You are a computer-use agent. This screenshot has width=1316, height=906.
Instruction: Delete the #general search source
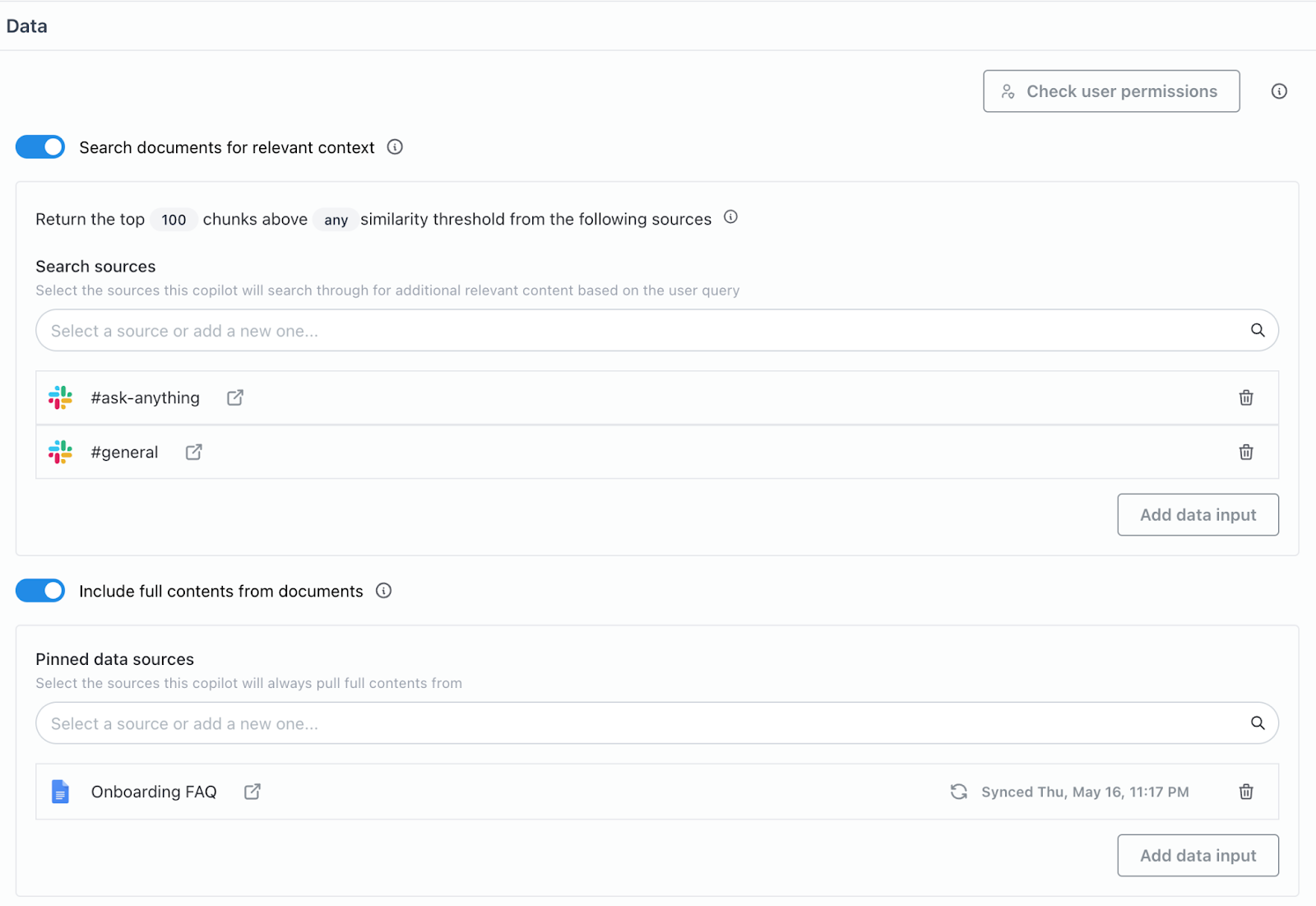1246,453
